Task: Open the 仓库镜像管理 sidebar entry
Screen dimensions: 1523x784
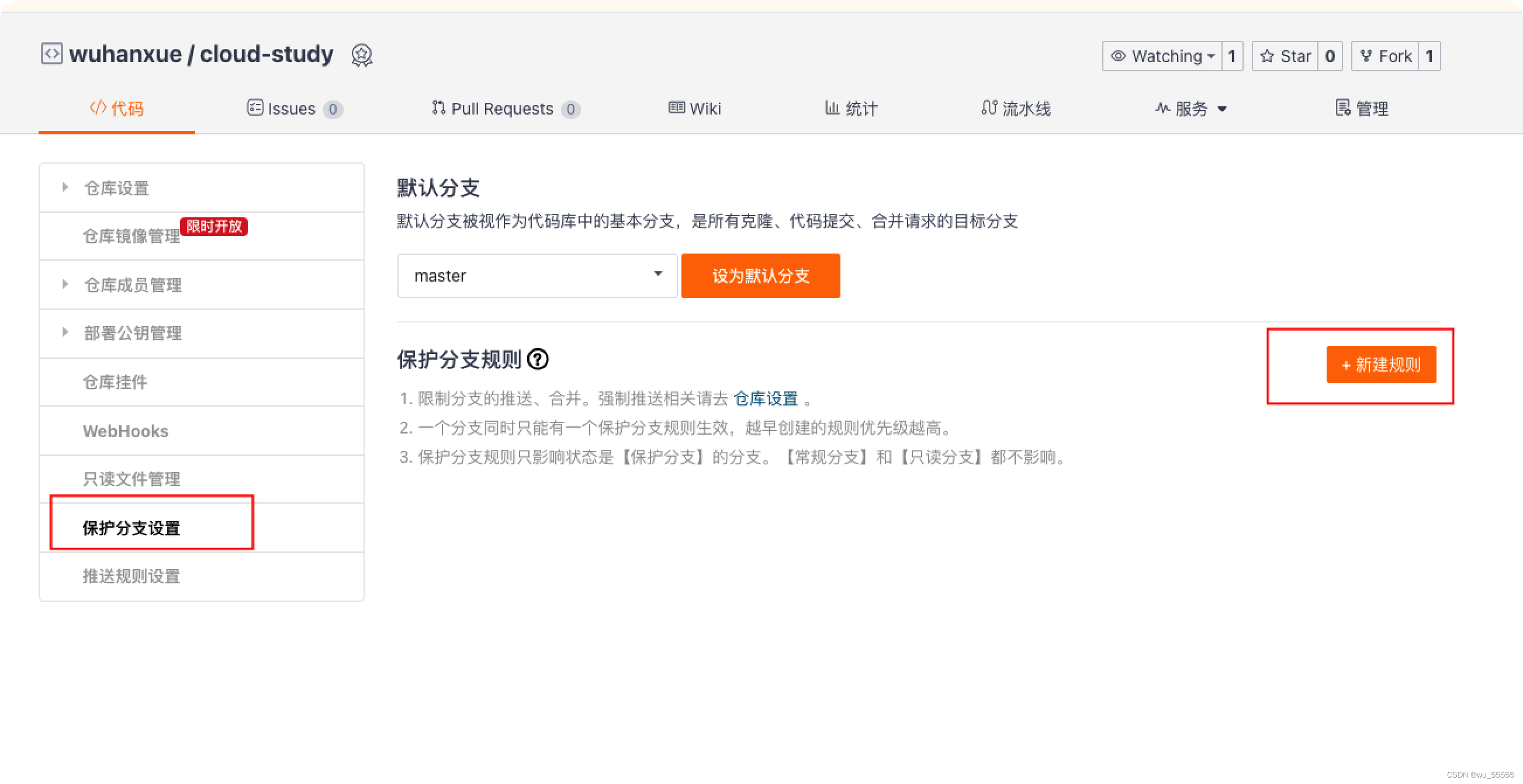Action: pos(133,236)
